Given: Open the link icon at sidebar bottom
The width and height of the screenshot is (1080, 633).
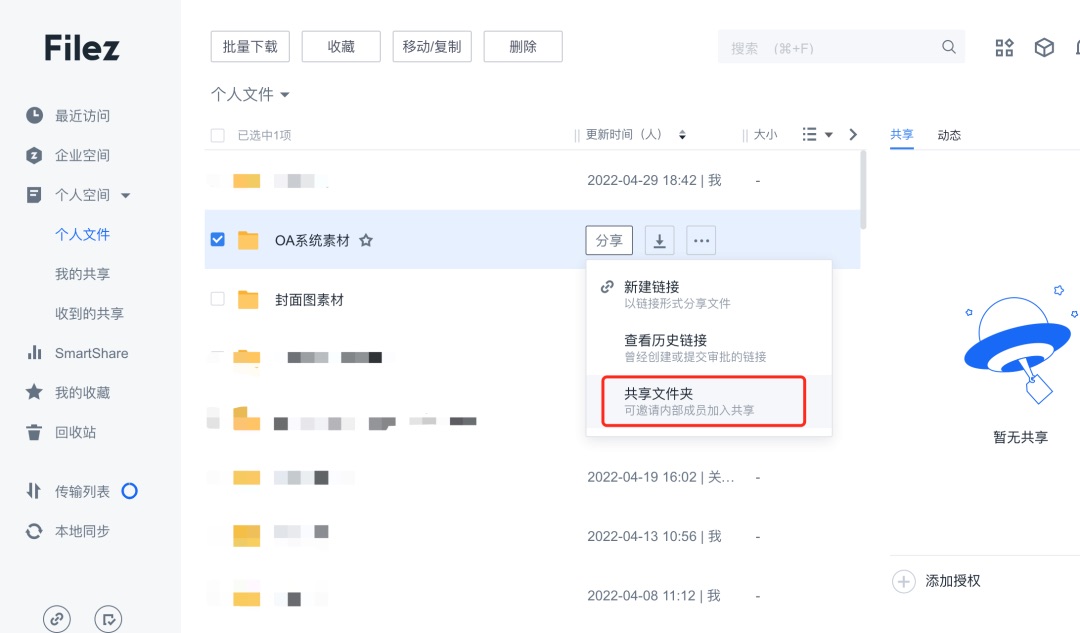Looking at the screenshot, I should [x=56, y=619].
